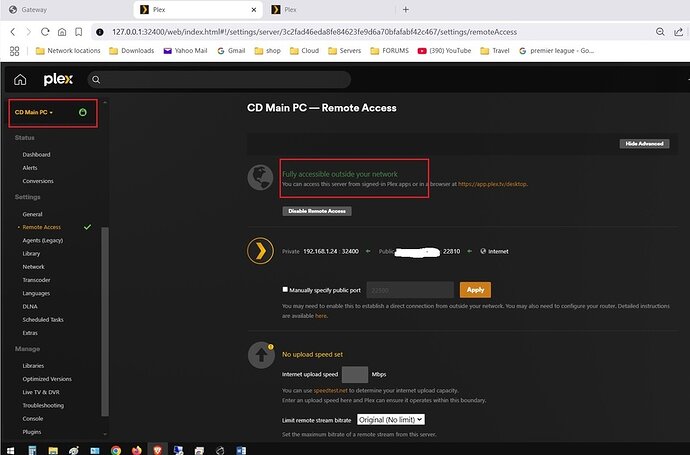Reload the page with refresh icon

tap(45, 32)
